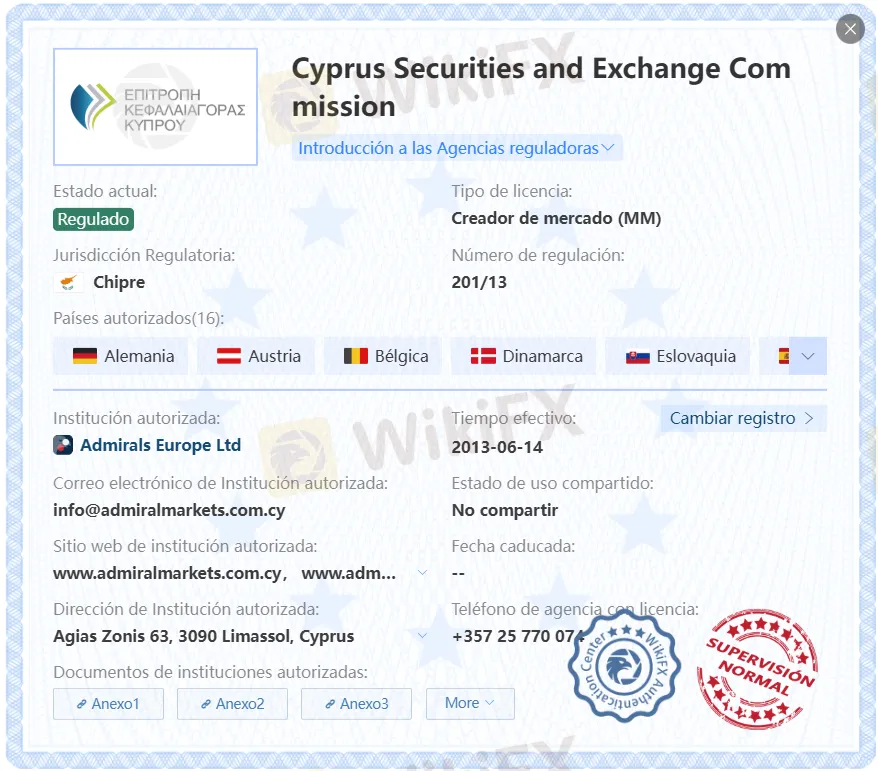Screen dimensions: 878x771
Task: Select the Alemania country chip
Action: click(120, 356)
